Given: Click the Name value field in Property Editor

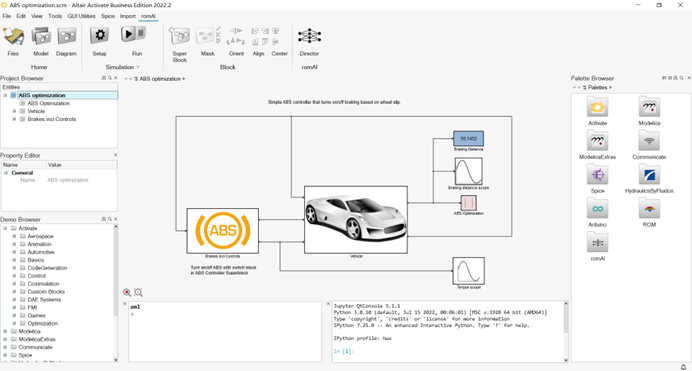Looking at the screenshot, I should click(x=82, y=180).
